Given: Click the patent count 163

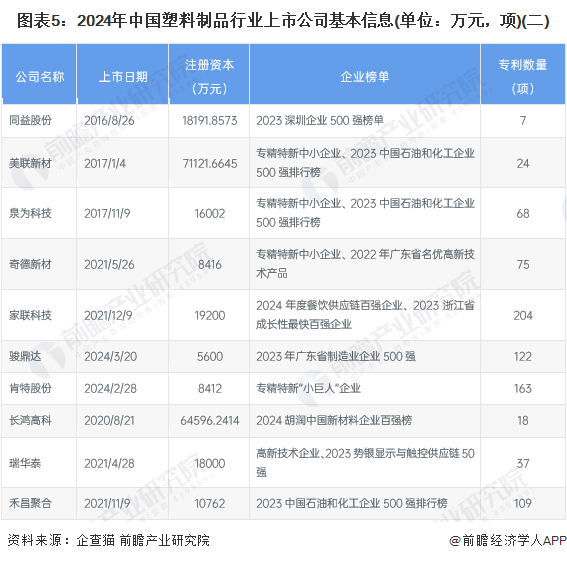Looking at the screenshot, I should pyautogui.click(x=523, y=388).
